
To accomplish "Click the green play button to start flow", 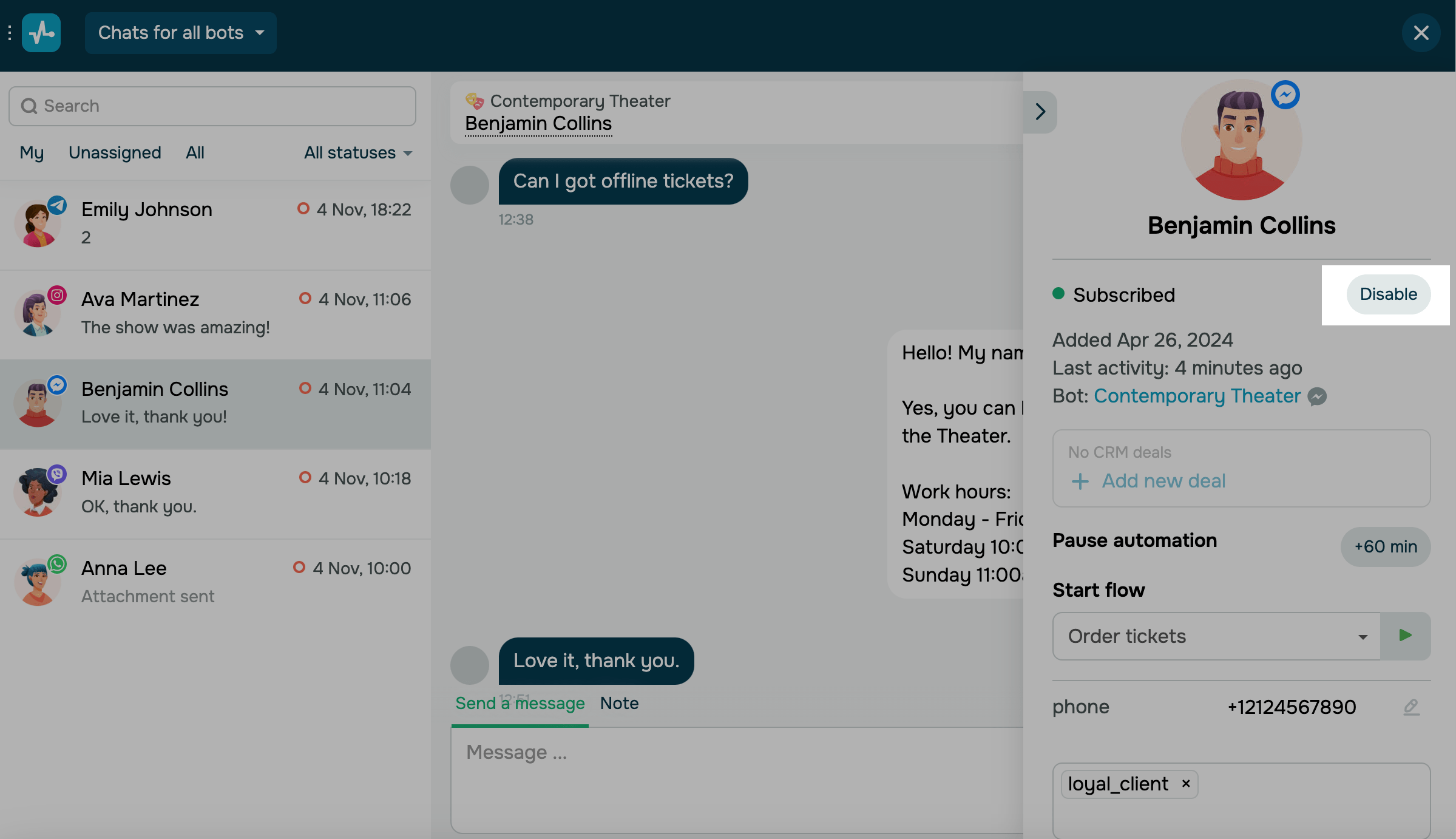I will tap(1405, 636).
